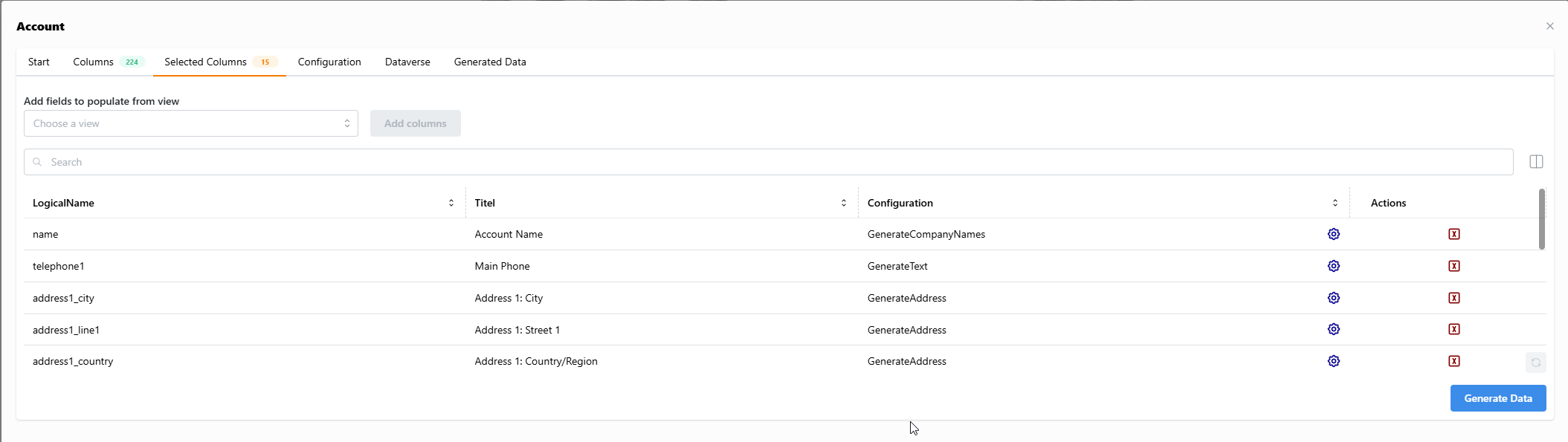Click the Generate Data button
This screenshot has width=1568, height=442.
(1498, 398)
